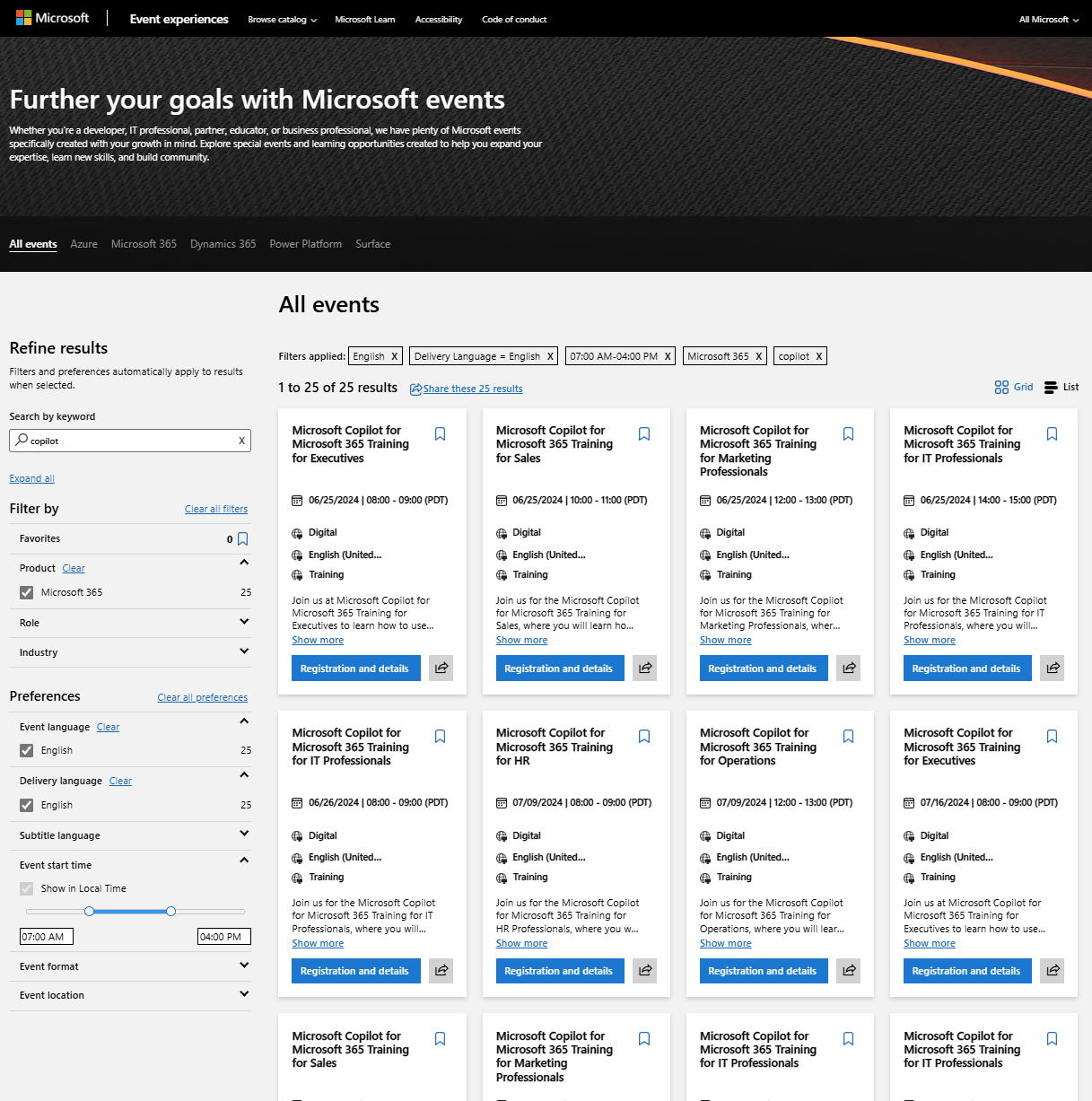Click share icon on Copilot Training for Sales card
The image size is (1092, 1101).
click(645, 668)
